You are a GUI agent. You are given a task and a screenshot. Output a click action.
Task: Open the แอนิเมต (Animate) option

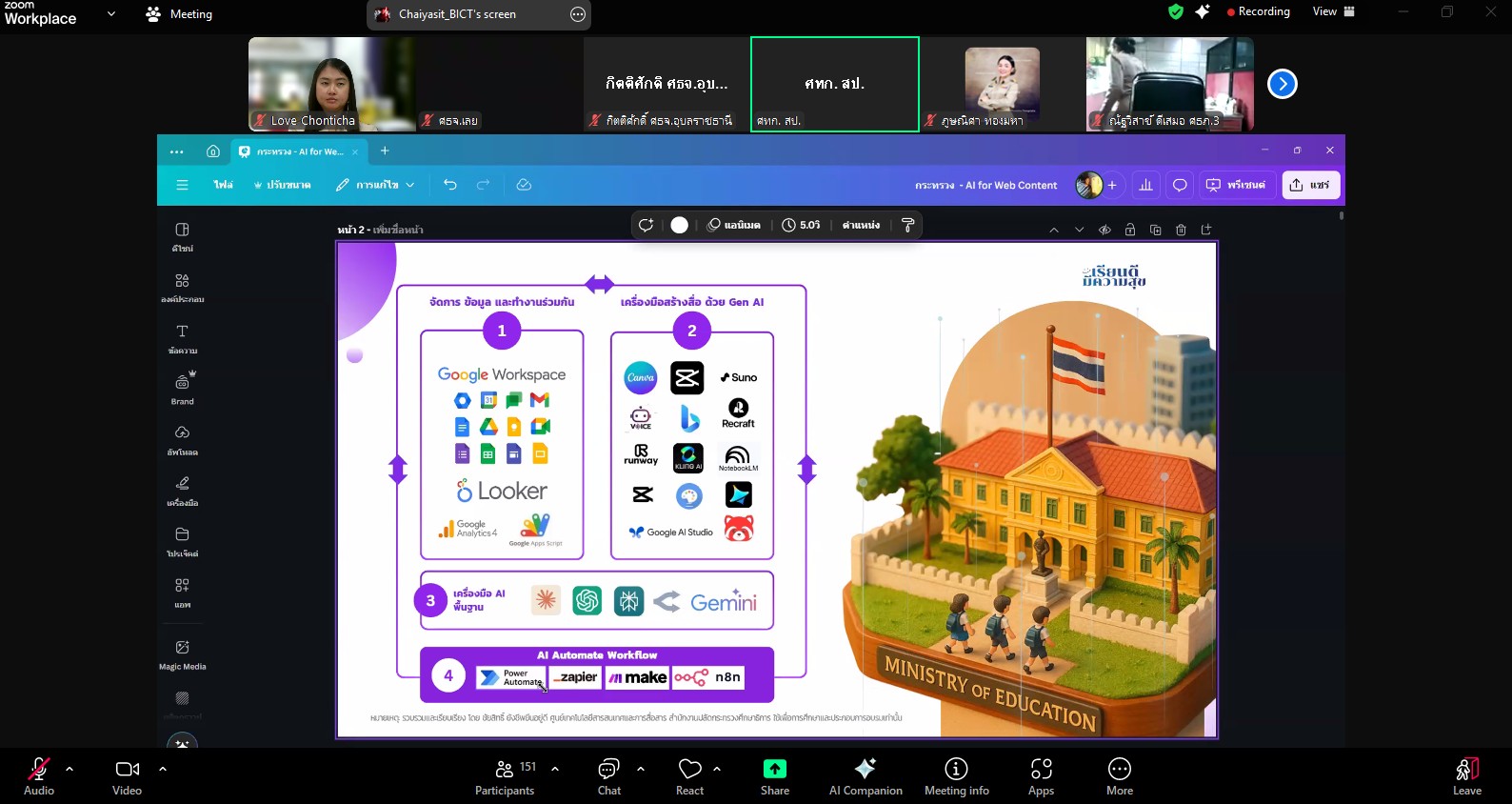point(733,225)
